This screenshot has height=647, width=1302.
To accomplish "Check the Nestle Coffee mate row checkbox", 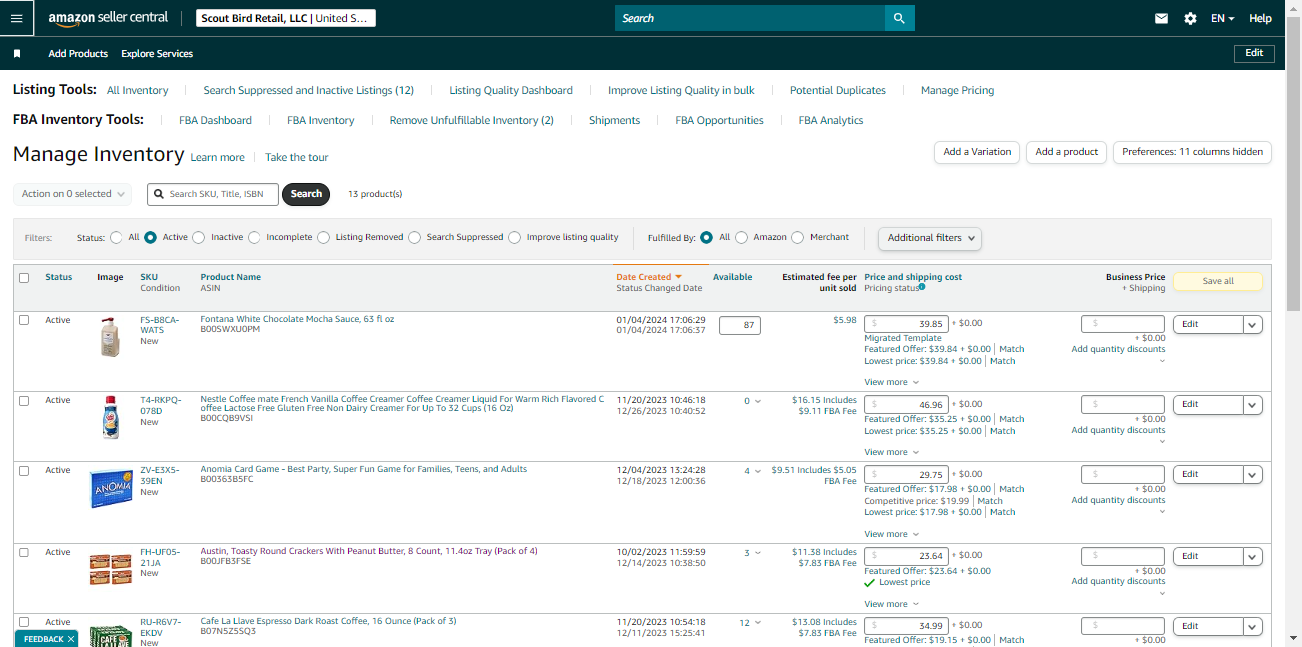I will pyautogui.click(x=24, y=400).
